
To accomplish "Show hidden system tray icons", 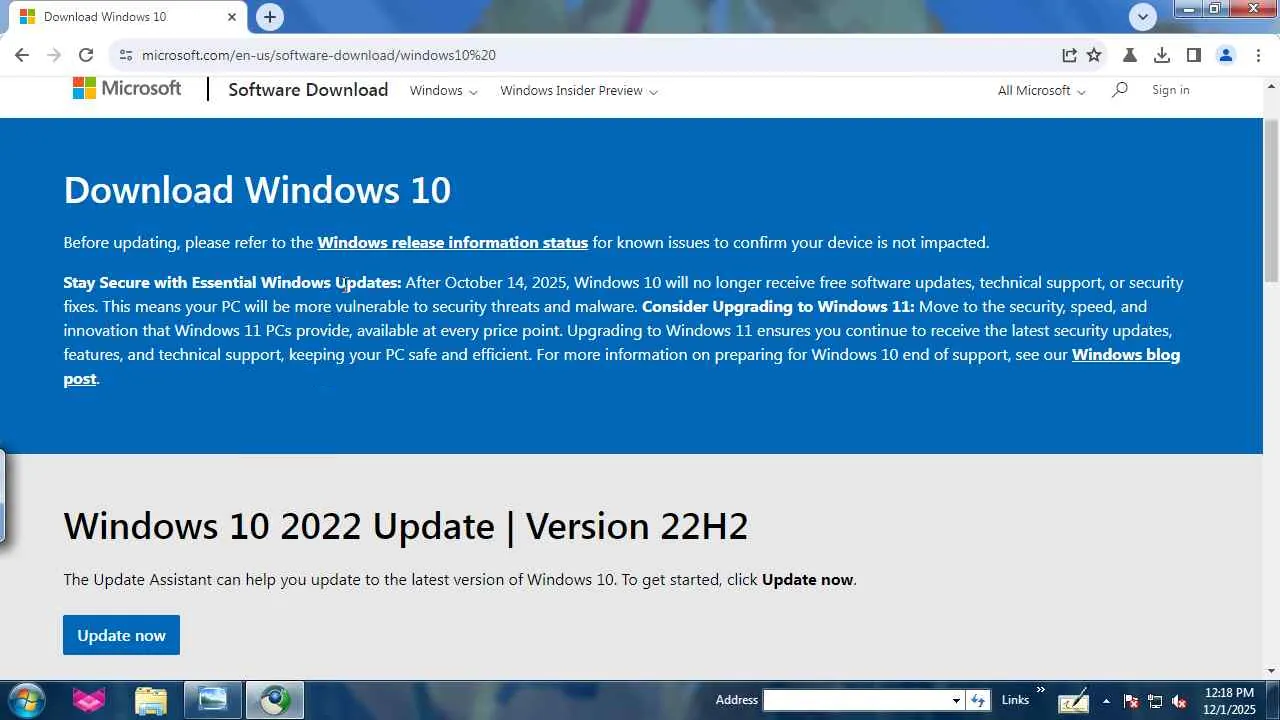I will point(1106,701).
